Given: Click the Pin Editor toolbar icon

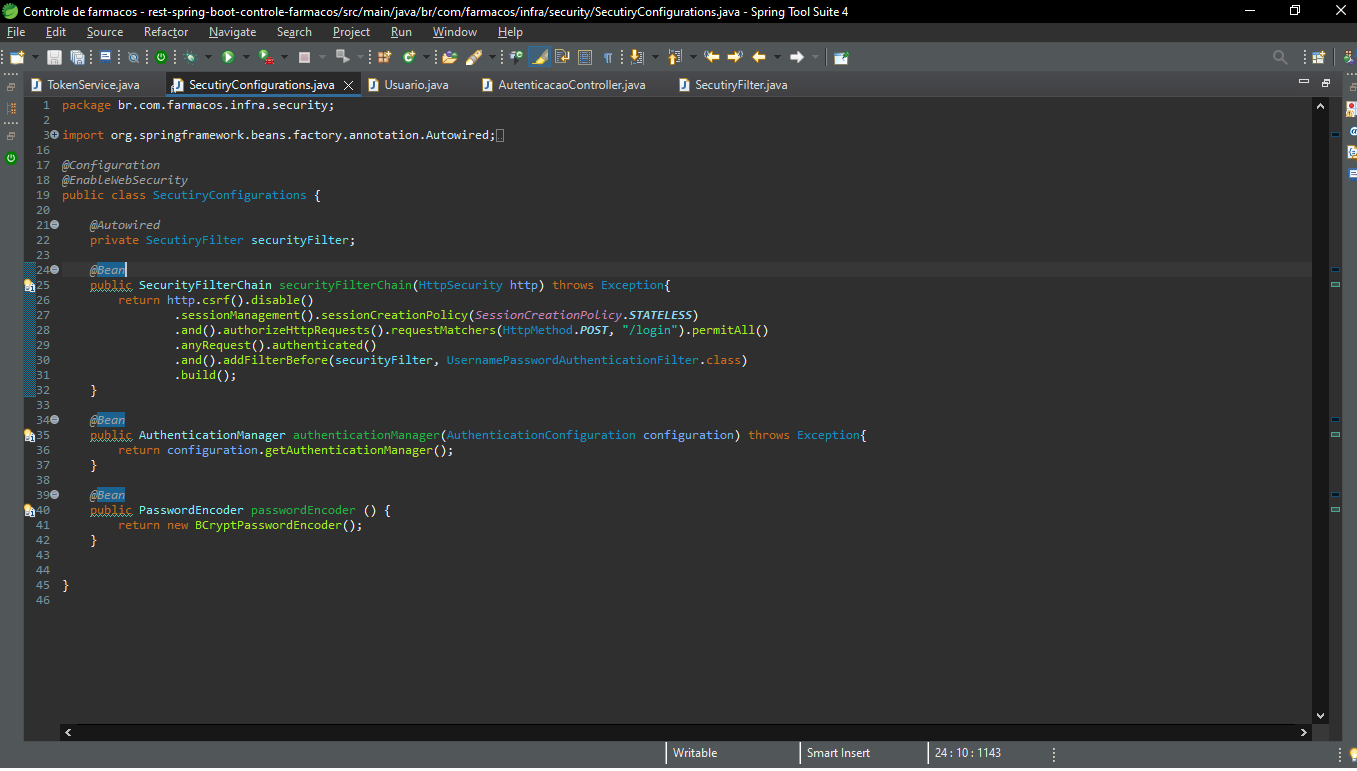Looking at the screenshot, I should tap(841, 57).
